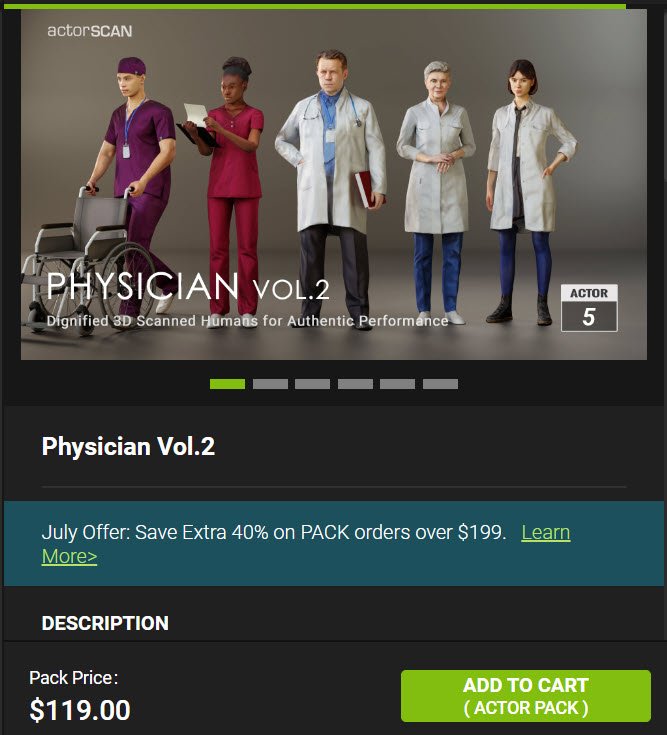Click the $119.00 pack price
667x735 pixels.
80,710
